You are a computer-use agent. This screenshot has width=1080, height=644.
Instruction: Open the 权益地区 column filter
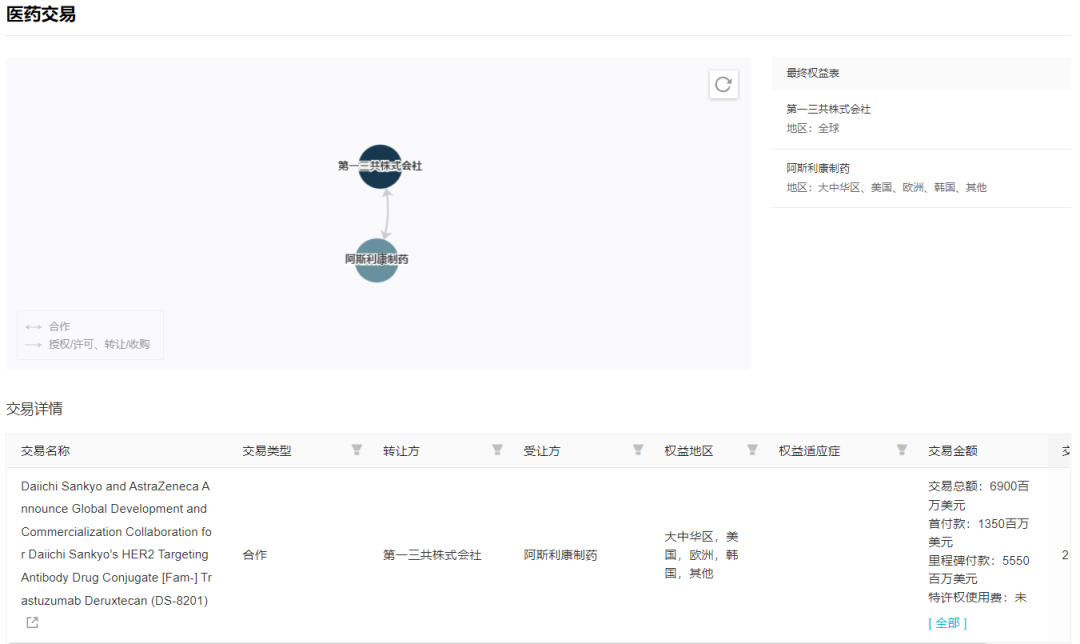752,450
